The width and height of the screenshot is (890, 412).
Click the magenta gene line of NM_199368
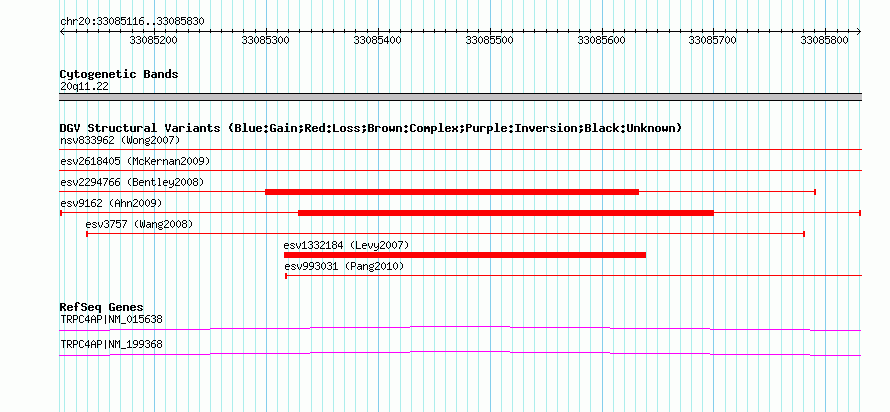click(x=460, y=354)
